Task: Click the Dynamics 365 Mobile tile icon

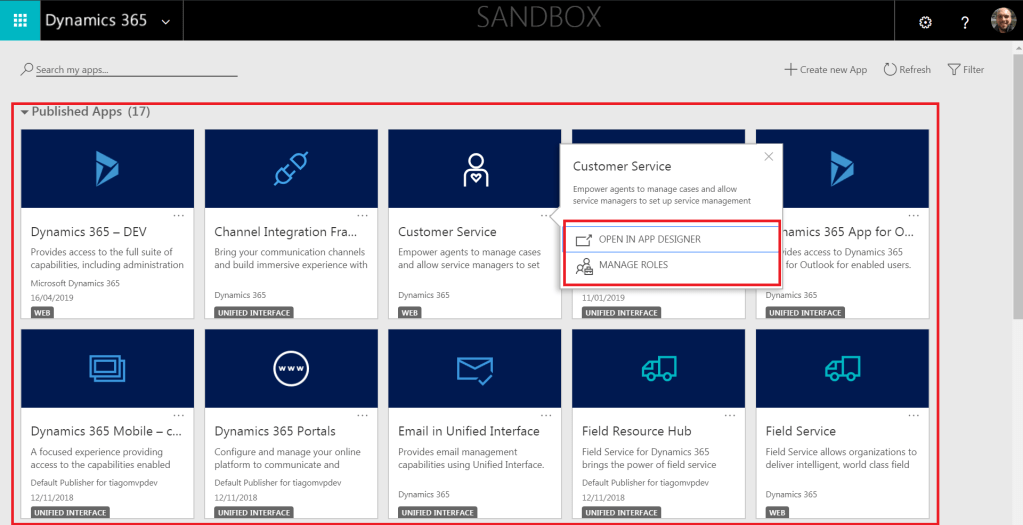Action: point(107,369)
